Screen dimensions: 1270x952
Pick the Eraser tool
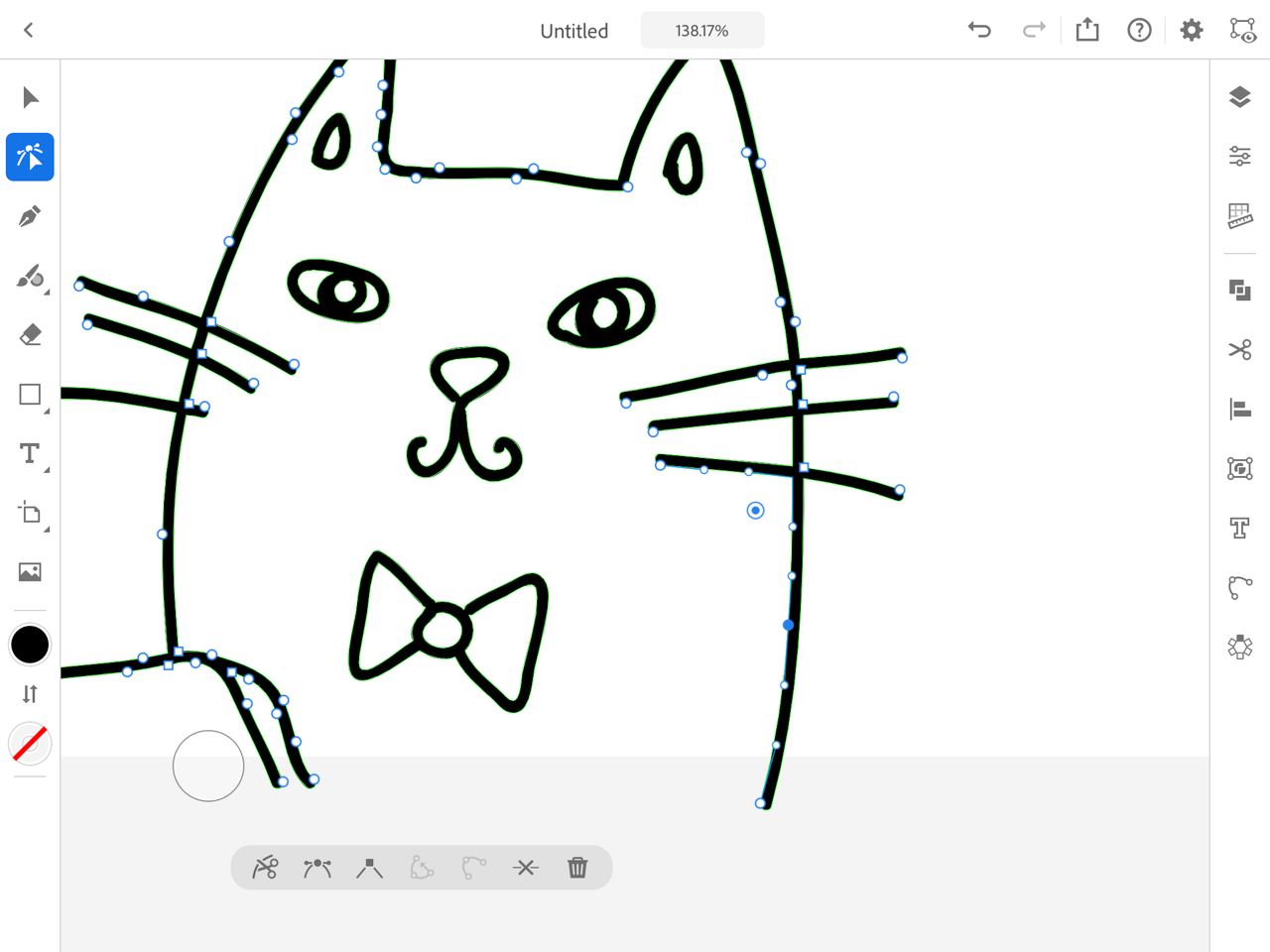tap(30, 335)
